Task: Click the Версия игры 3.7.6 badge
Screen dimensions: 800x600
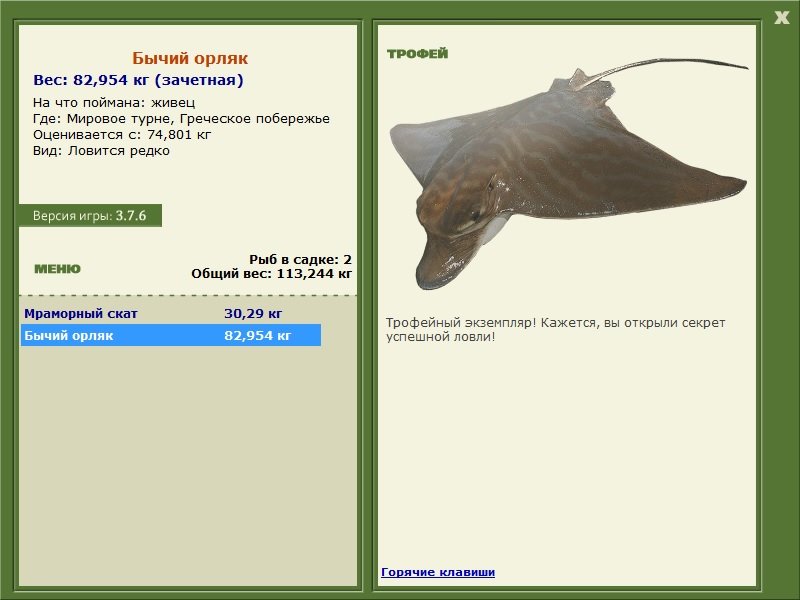Action: pos(90,215)
